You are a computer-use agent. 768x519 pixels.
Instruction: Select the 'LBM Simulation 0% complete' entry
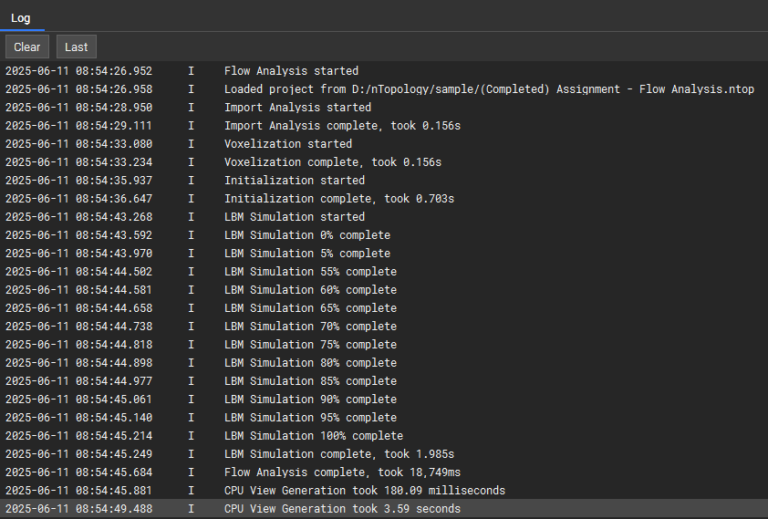tap(307, 235)
